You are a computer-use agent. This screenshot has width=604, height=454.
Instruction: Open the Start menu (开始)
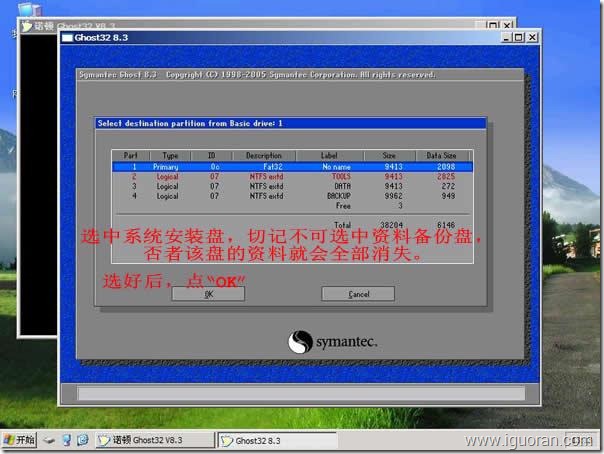pyautogui.click(x=19, y=440)
